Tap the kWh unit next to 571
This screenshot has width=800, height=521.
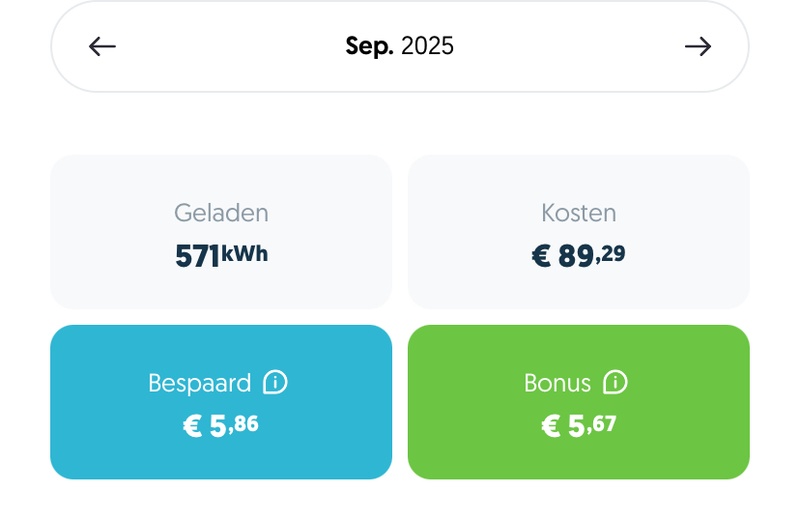(245, 253)
